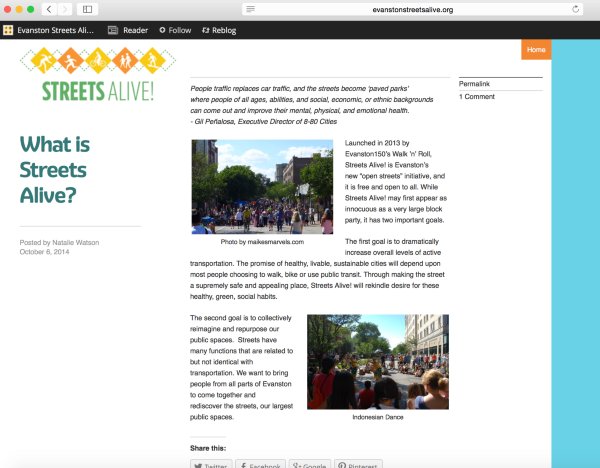The width and height of the screenshot is (600, 468).
Task: Toggle the Safari sidebar button
Action: [88, 9]
